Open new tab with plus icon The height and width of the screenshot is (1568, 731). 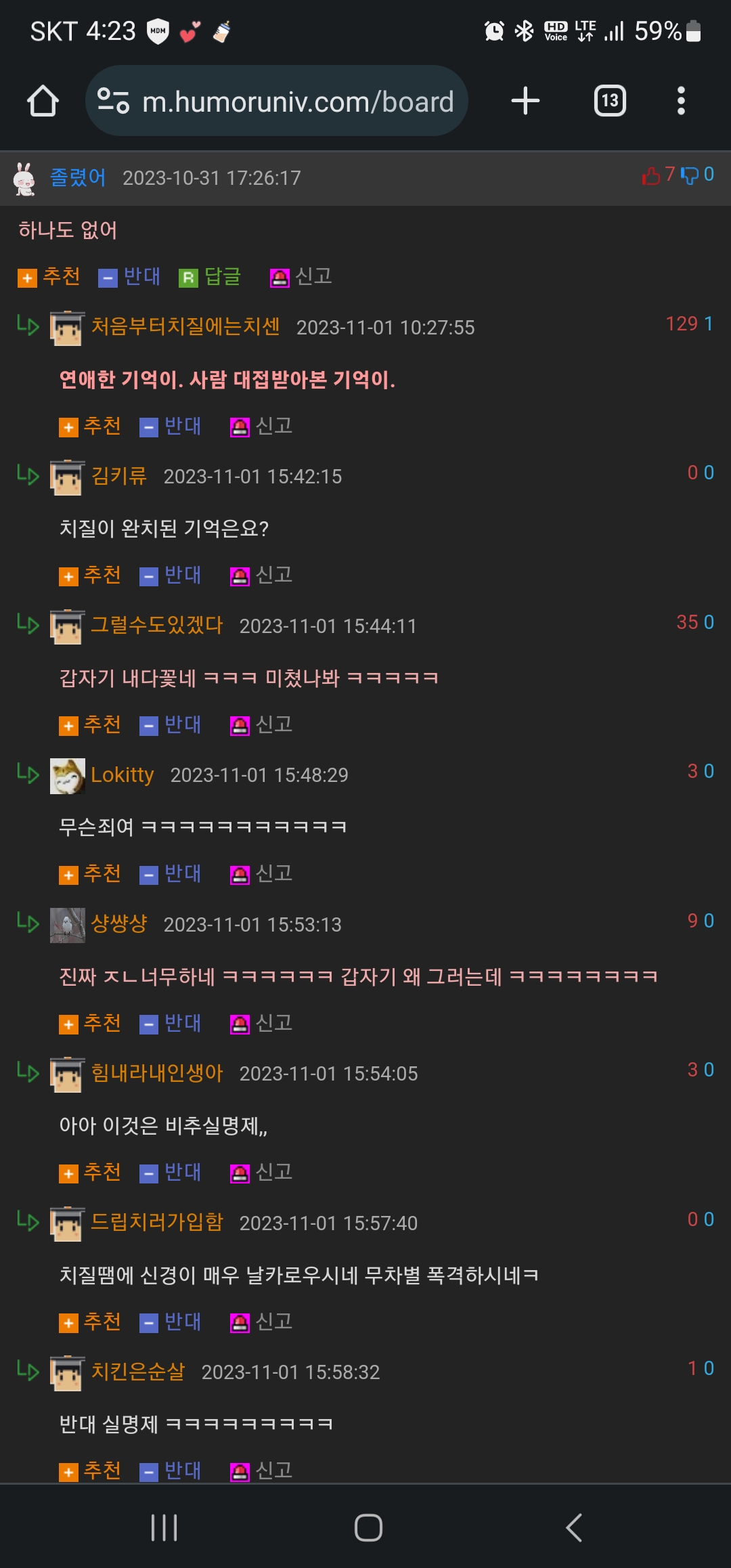pos(525,101)
